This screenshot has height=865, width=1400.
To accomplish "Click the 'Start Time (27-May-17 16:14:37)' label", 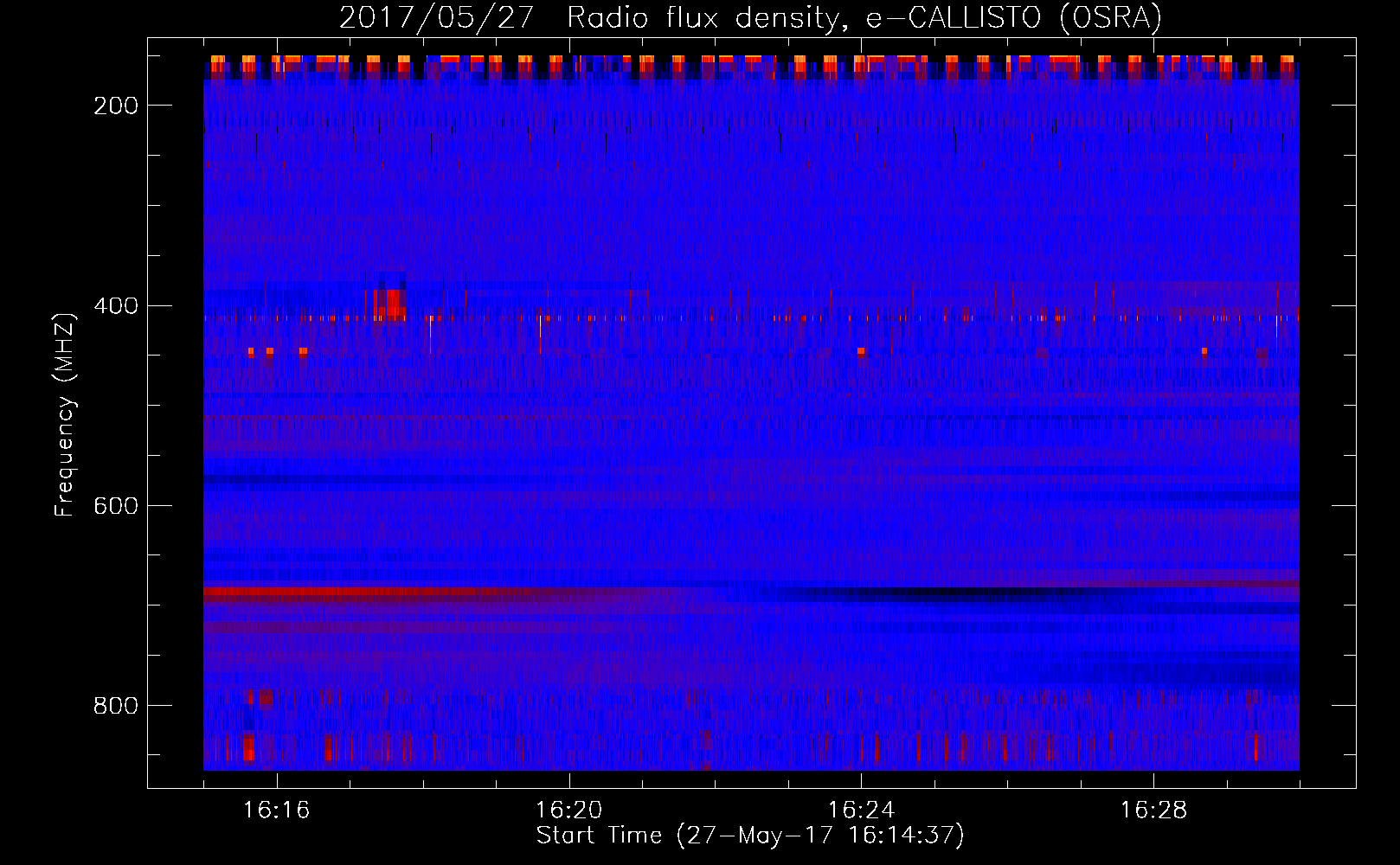I will point(750,836).
